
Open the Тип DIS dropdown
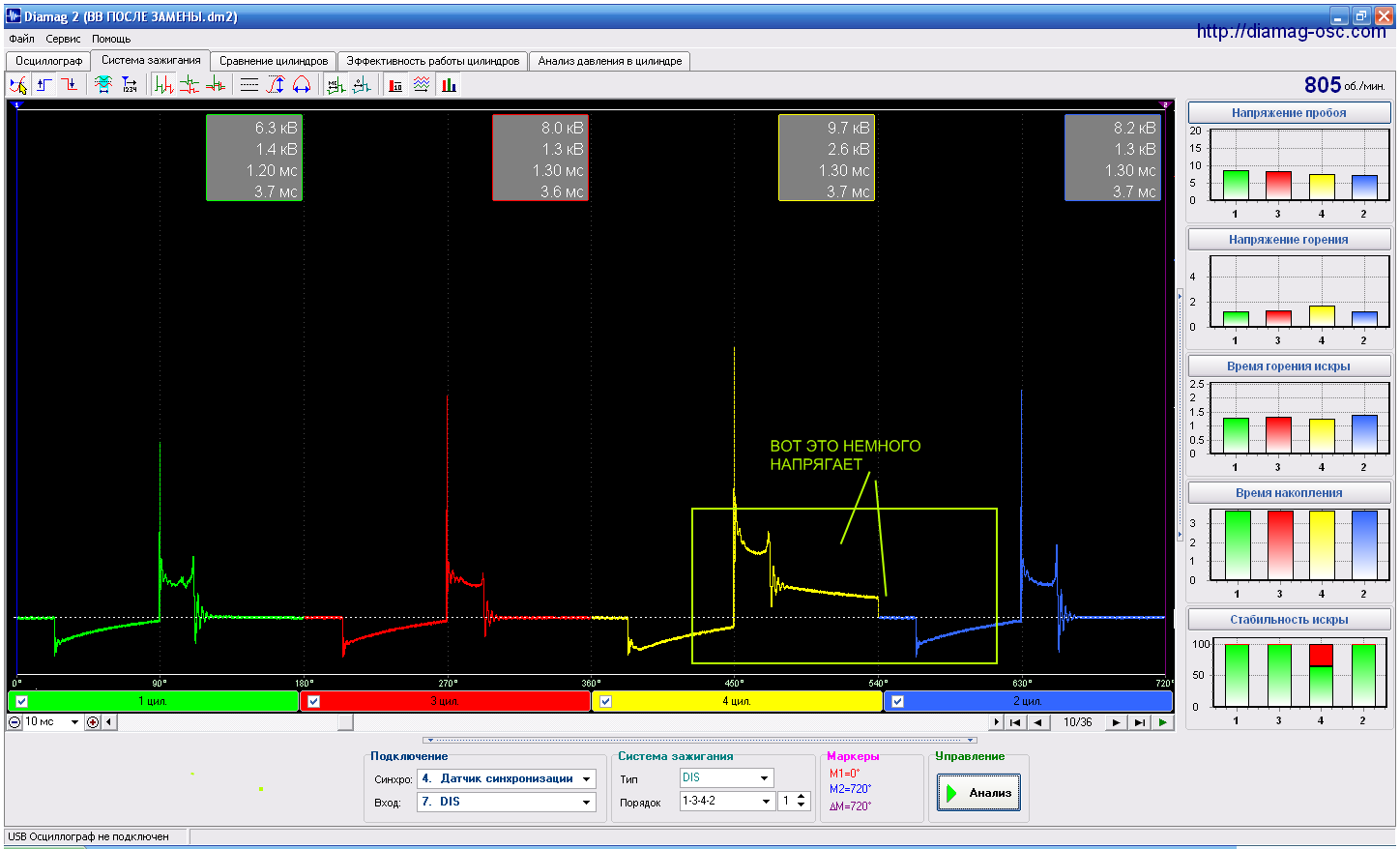click(765, 778)
